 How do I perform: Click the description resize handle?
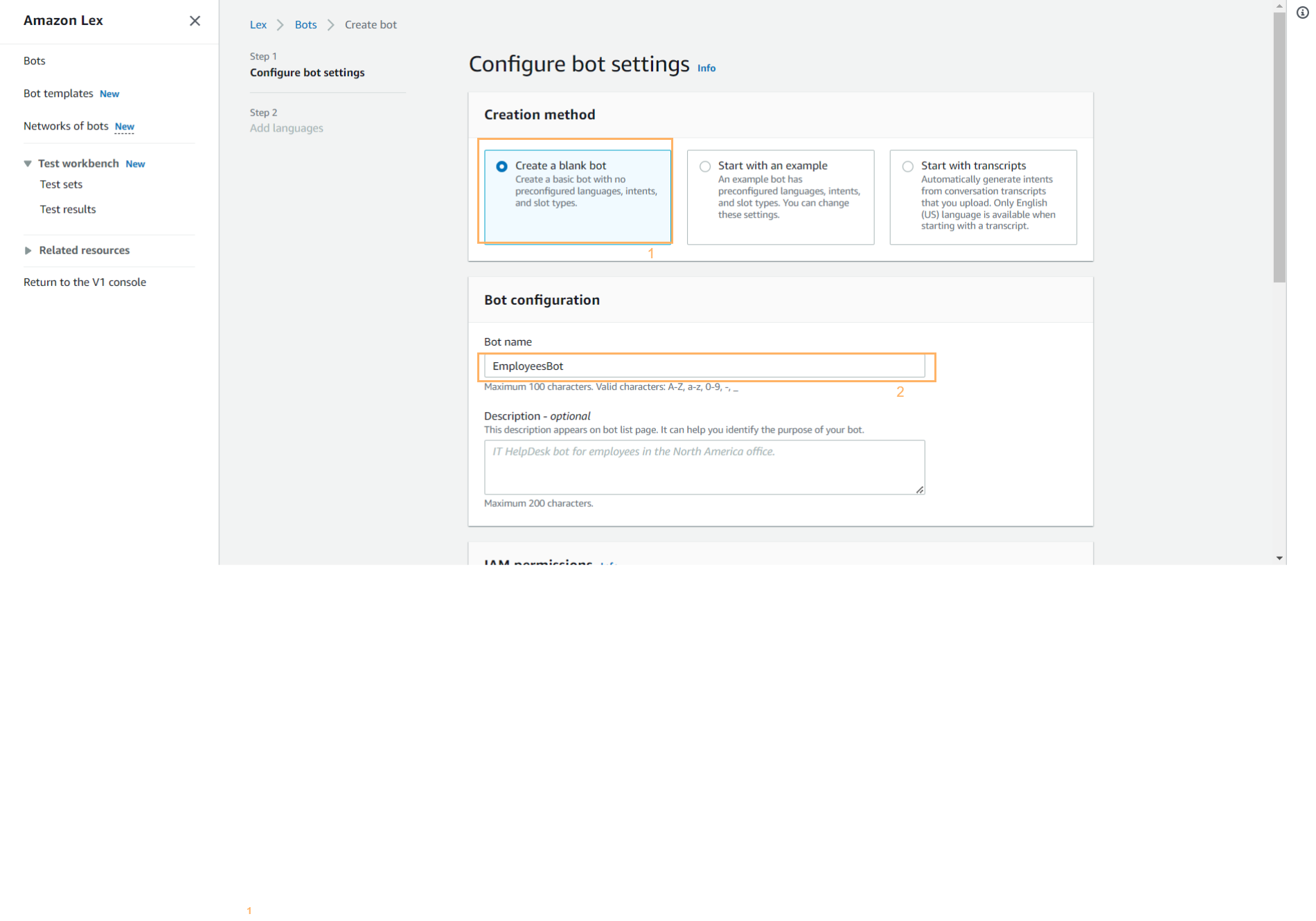coord(919,490)
